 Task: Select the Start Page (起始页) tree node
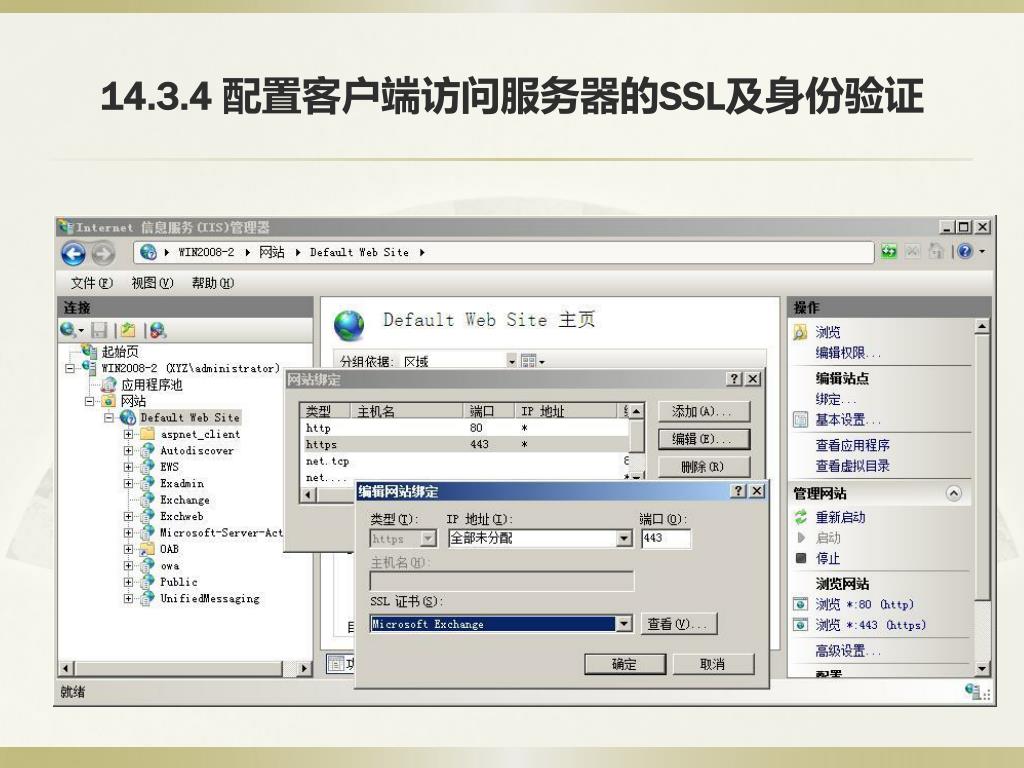120,352
